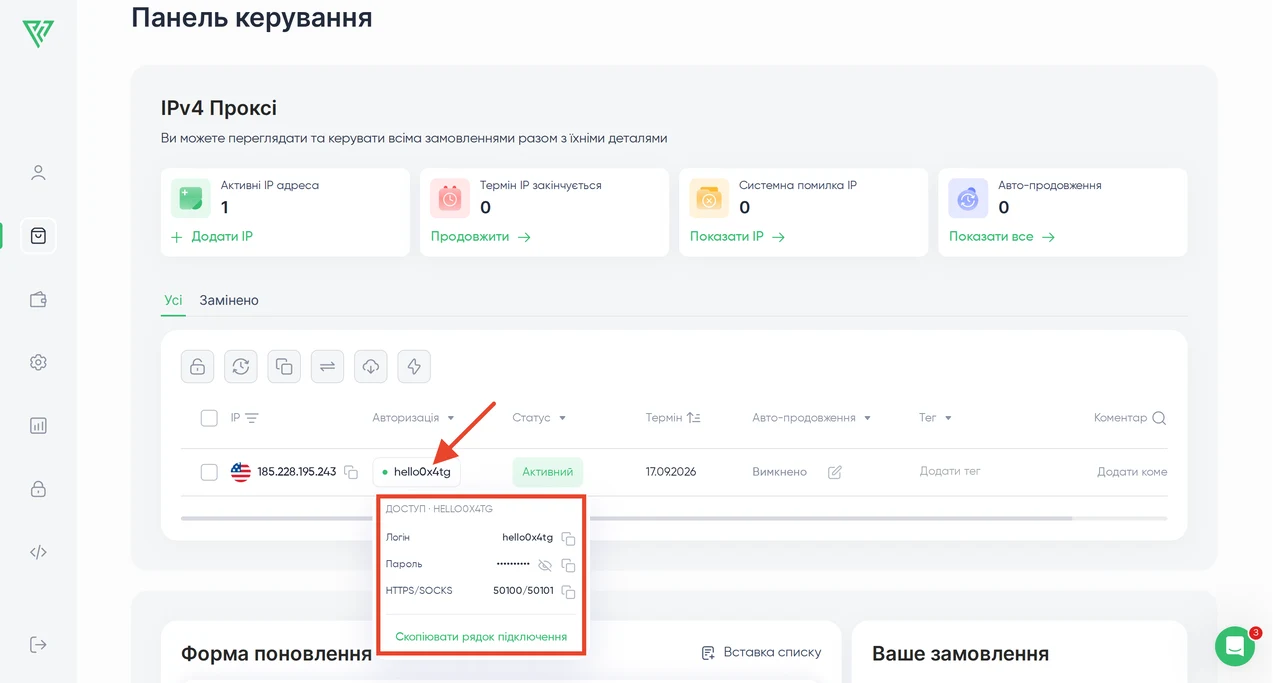Click the cloud download toolbar icon
This screenshot has width=1280, height=683.
tap(371, 367)
